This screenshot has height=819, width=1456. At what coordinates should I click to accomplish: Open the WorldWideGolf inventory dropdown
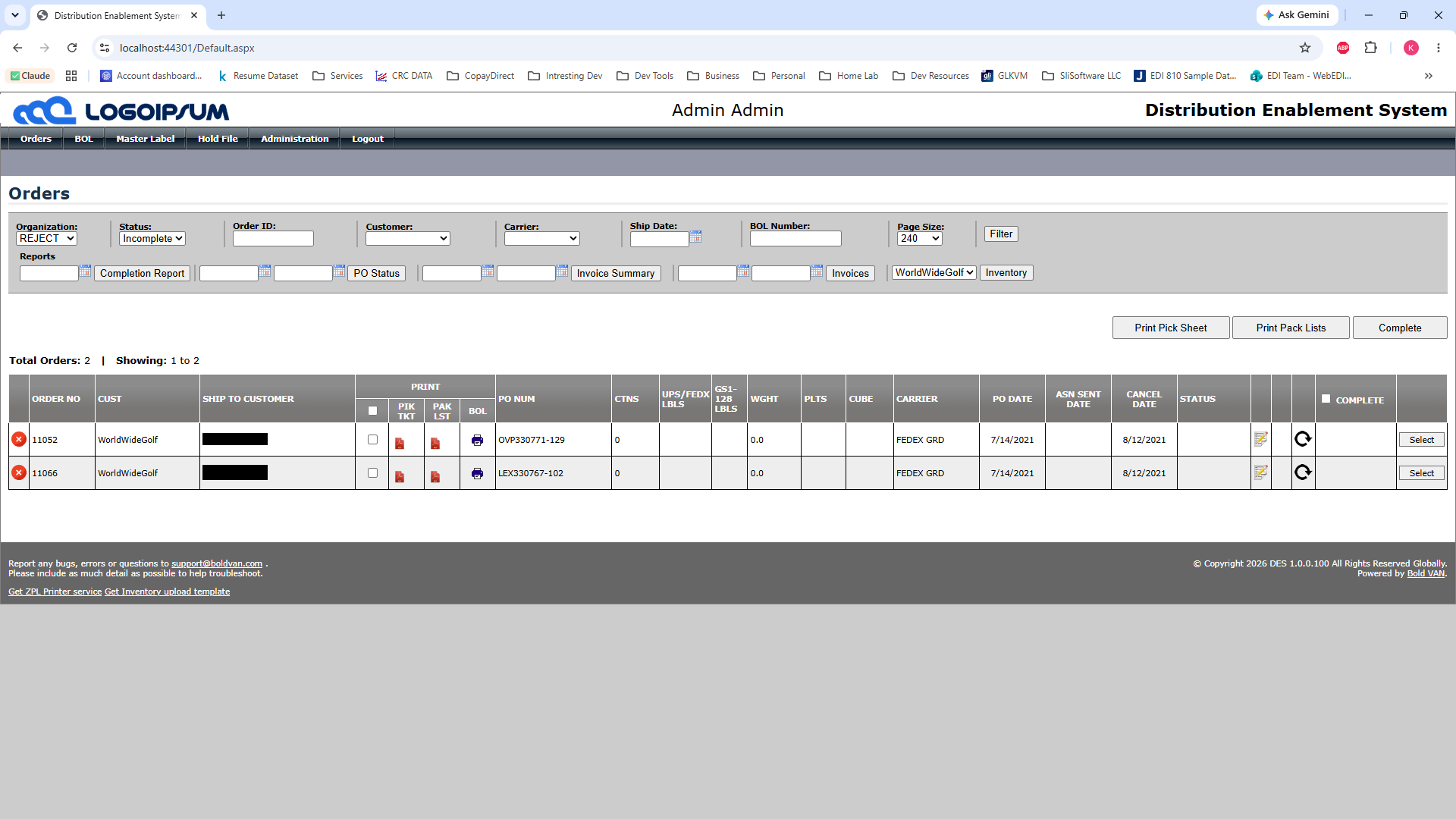click(x=934, y=272)
